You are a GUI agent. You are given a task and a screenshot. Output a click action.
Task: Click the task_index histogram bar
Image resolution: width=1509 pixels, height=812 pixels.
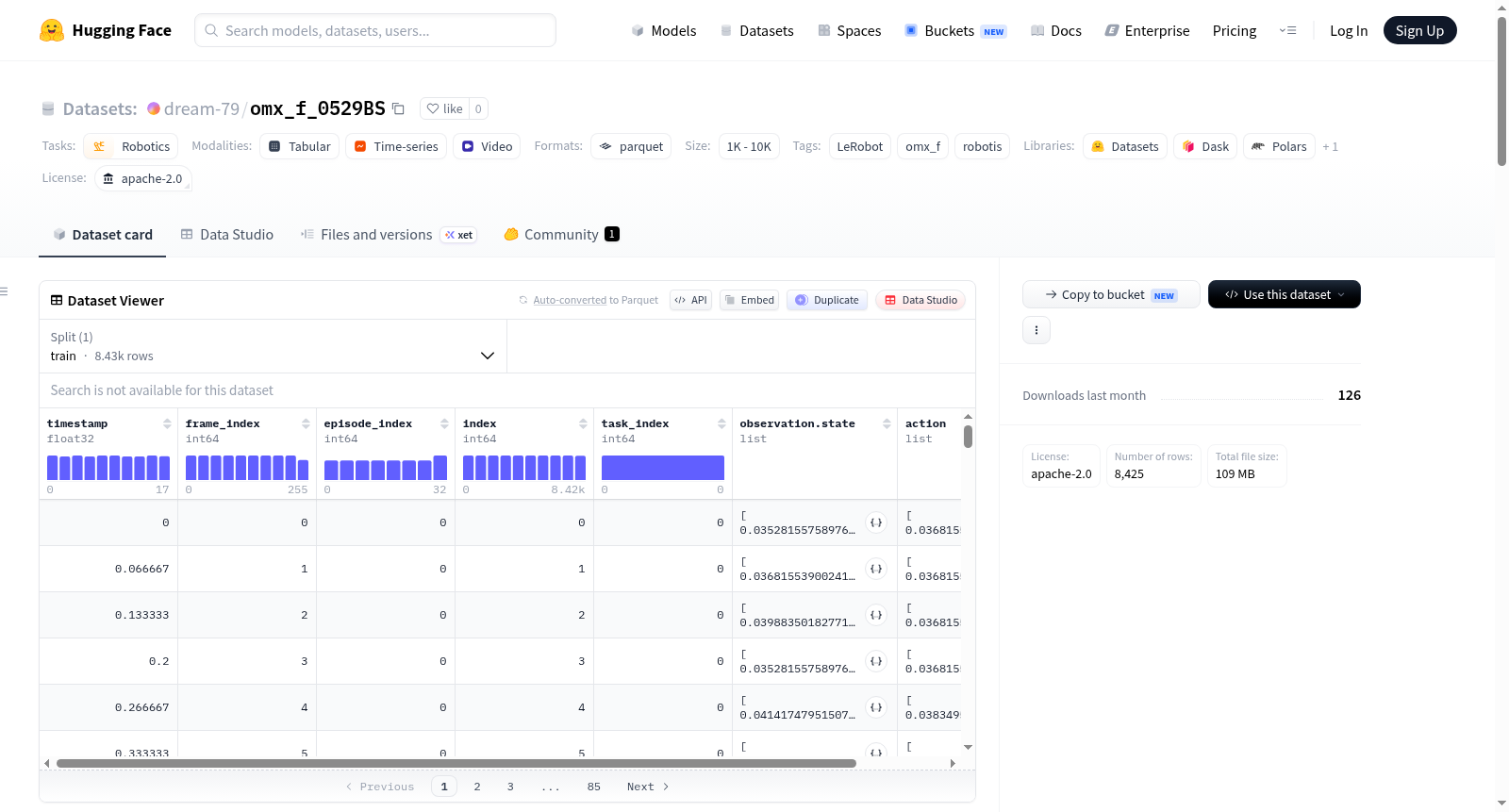[x=663, y=468]
